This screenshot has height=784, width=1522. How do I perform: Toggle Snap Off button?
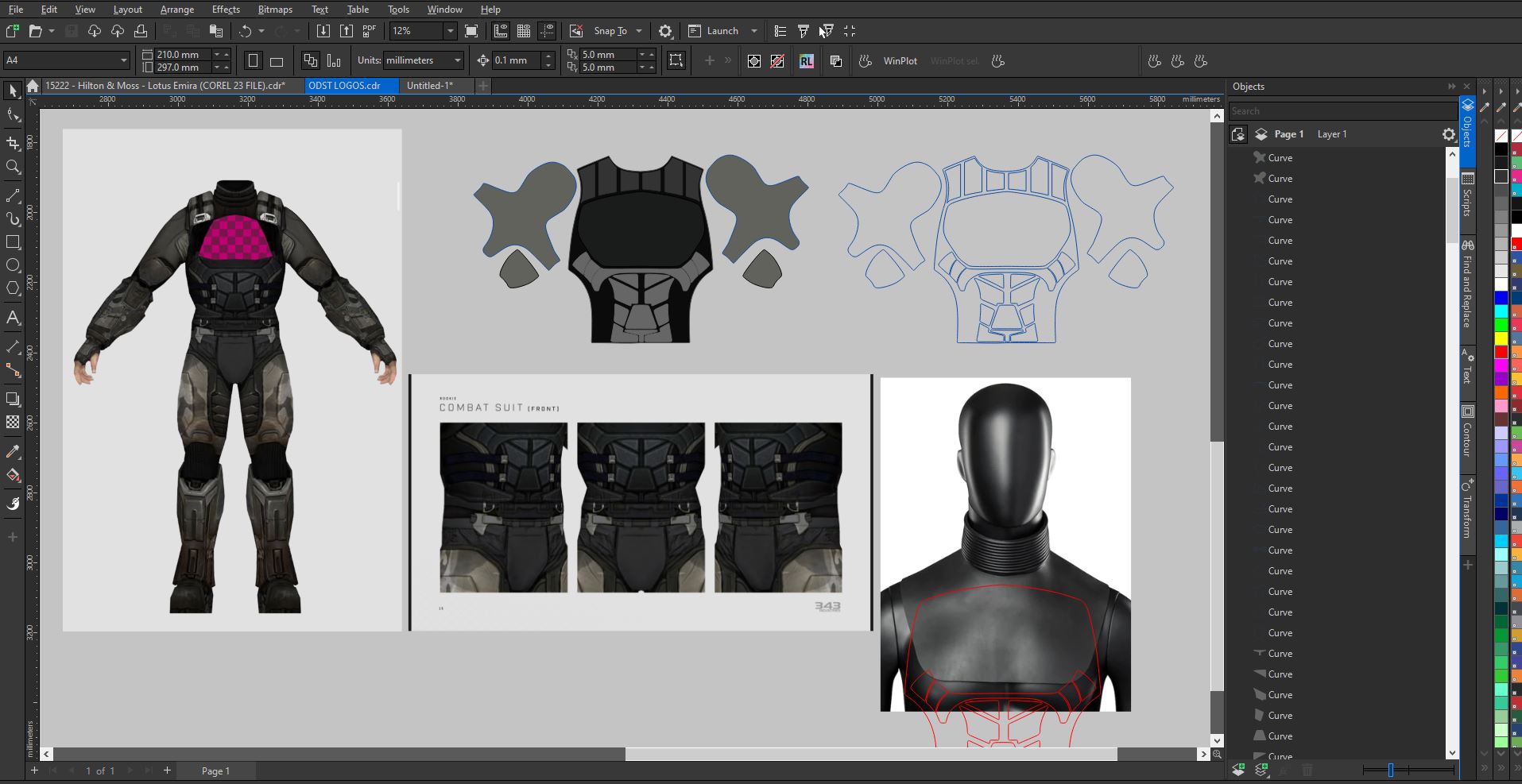(576, 31)
